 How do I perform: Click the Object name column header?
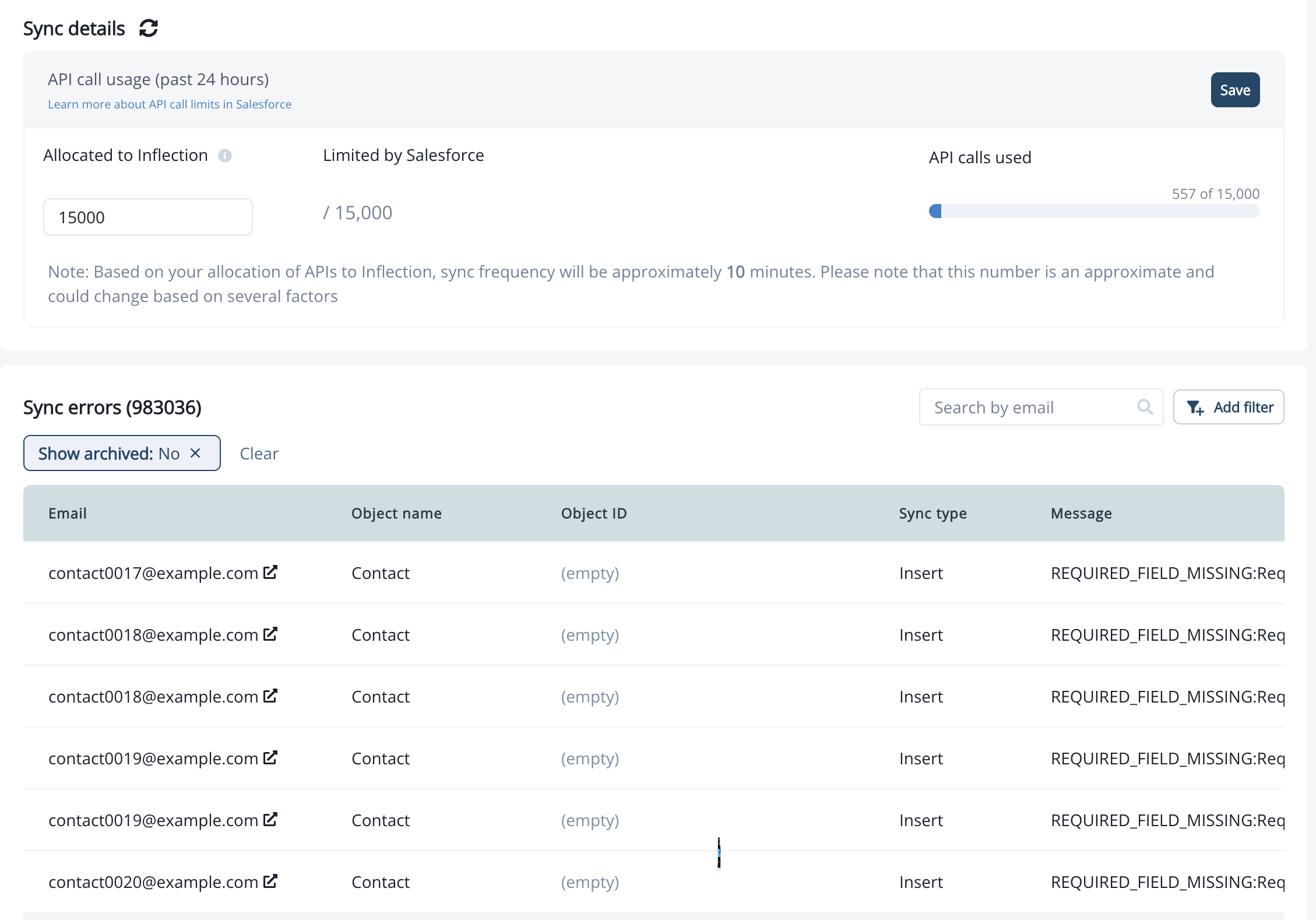pos(396,513)
